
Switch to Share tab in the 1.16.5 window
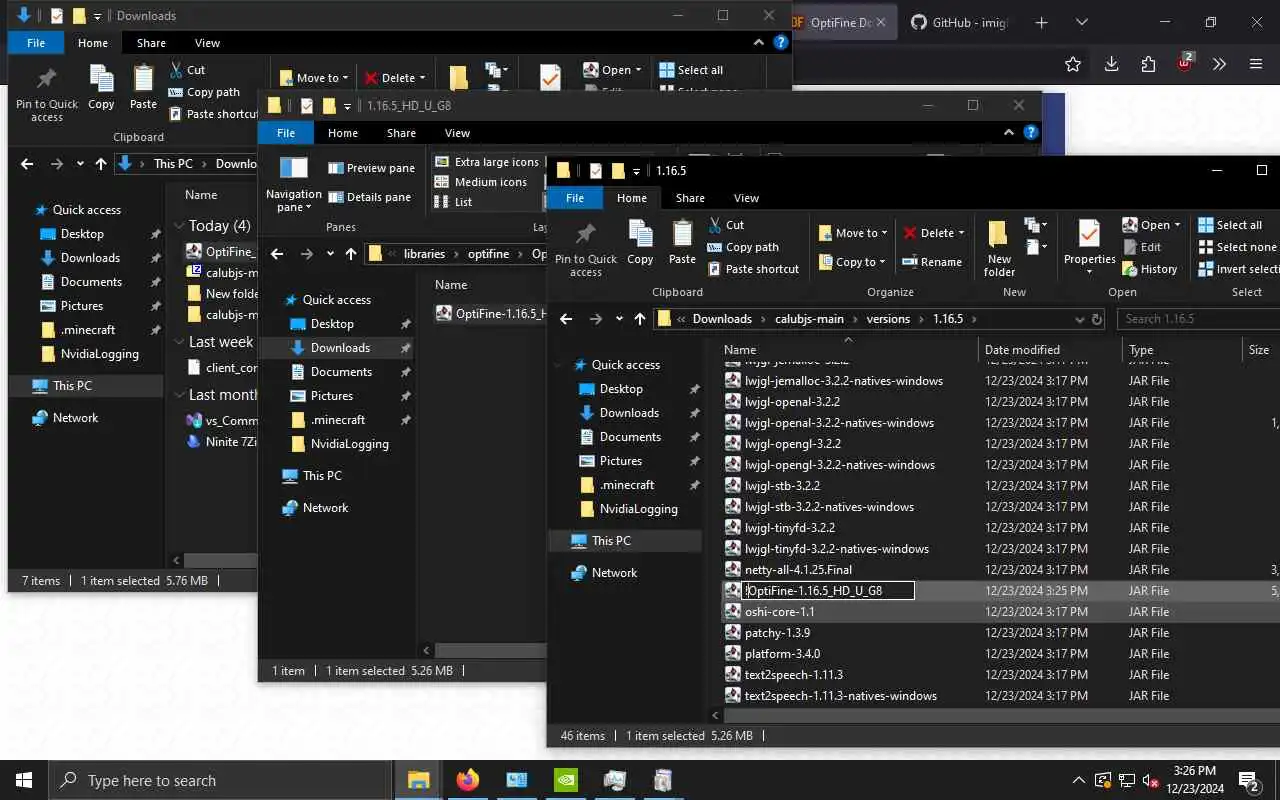coord(690,198)
